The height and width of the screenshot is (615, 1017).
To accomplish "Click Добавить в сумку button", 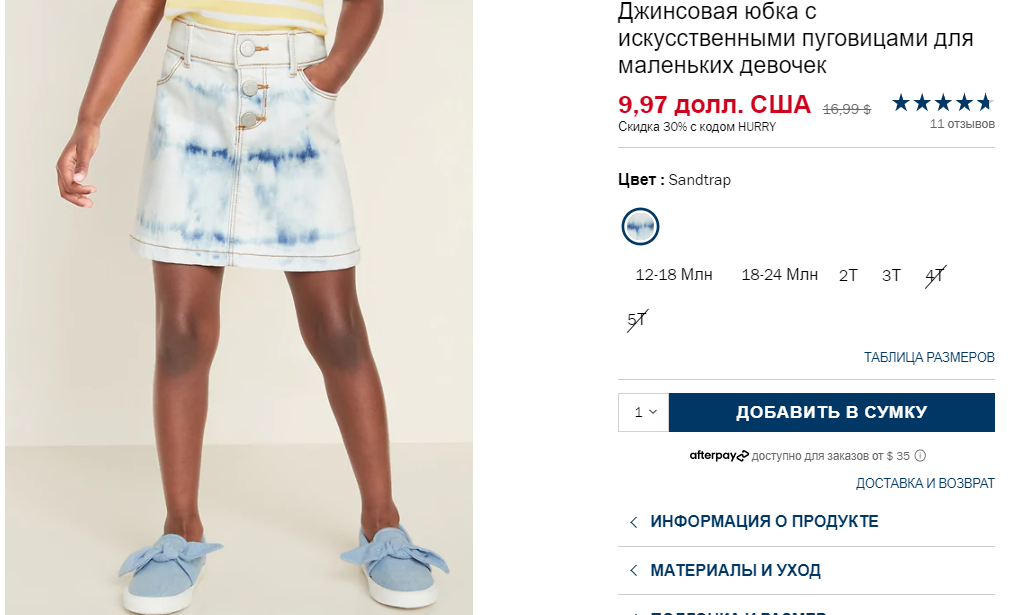I will pyautogui.click(x=832, y=412).
